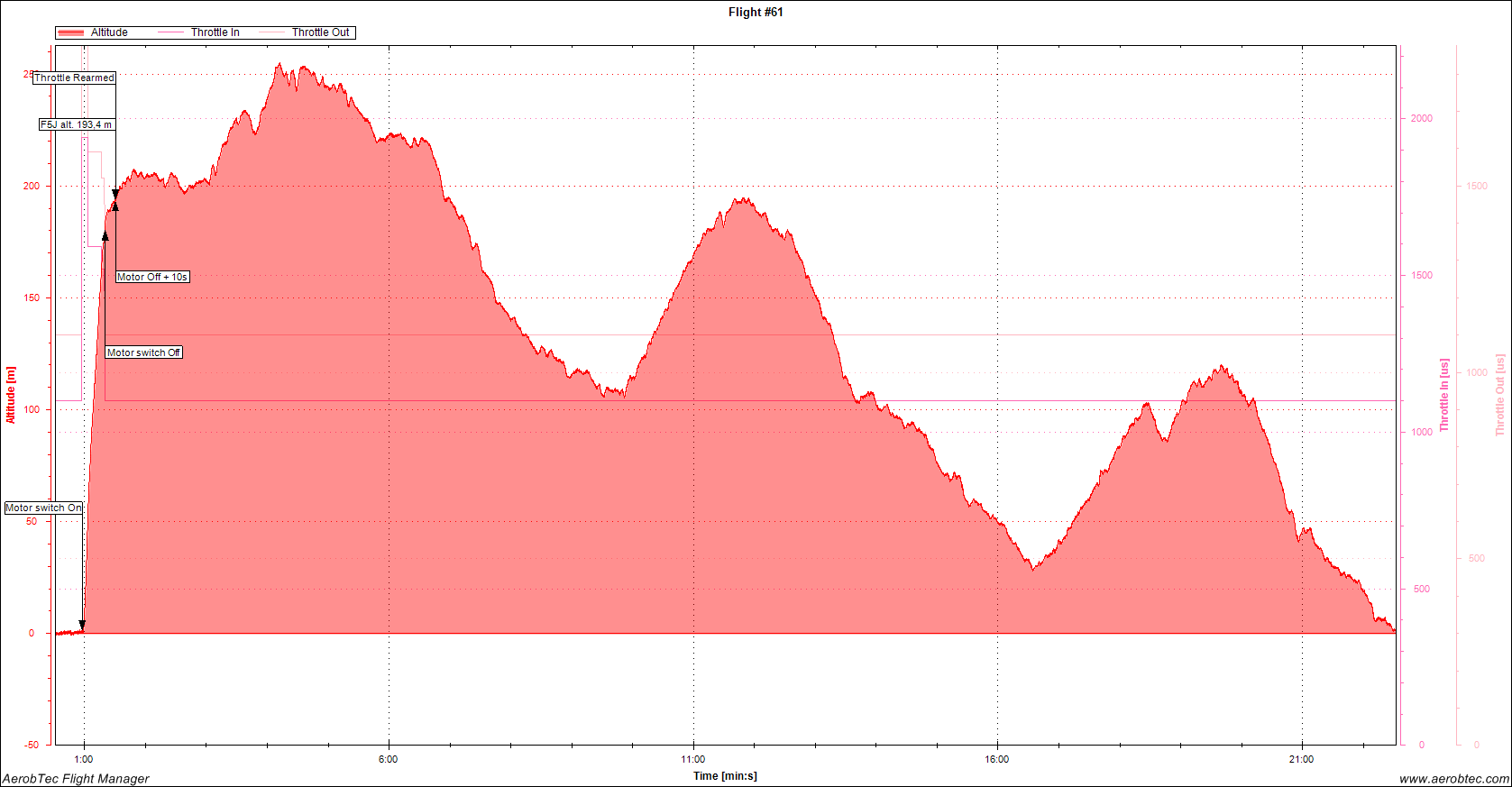1512x787 pixels.
Task: Click the 100 altitude axis tick label
Action: (32, 409)
